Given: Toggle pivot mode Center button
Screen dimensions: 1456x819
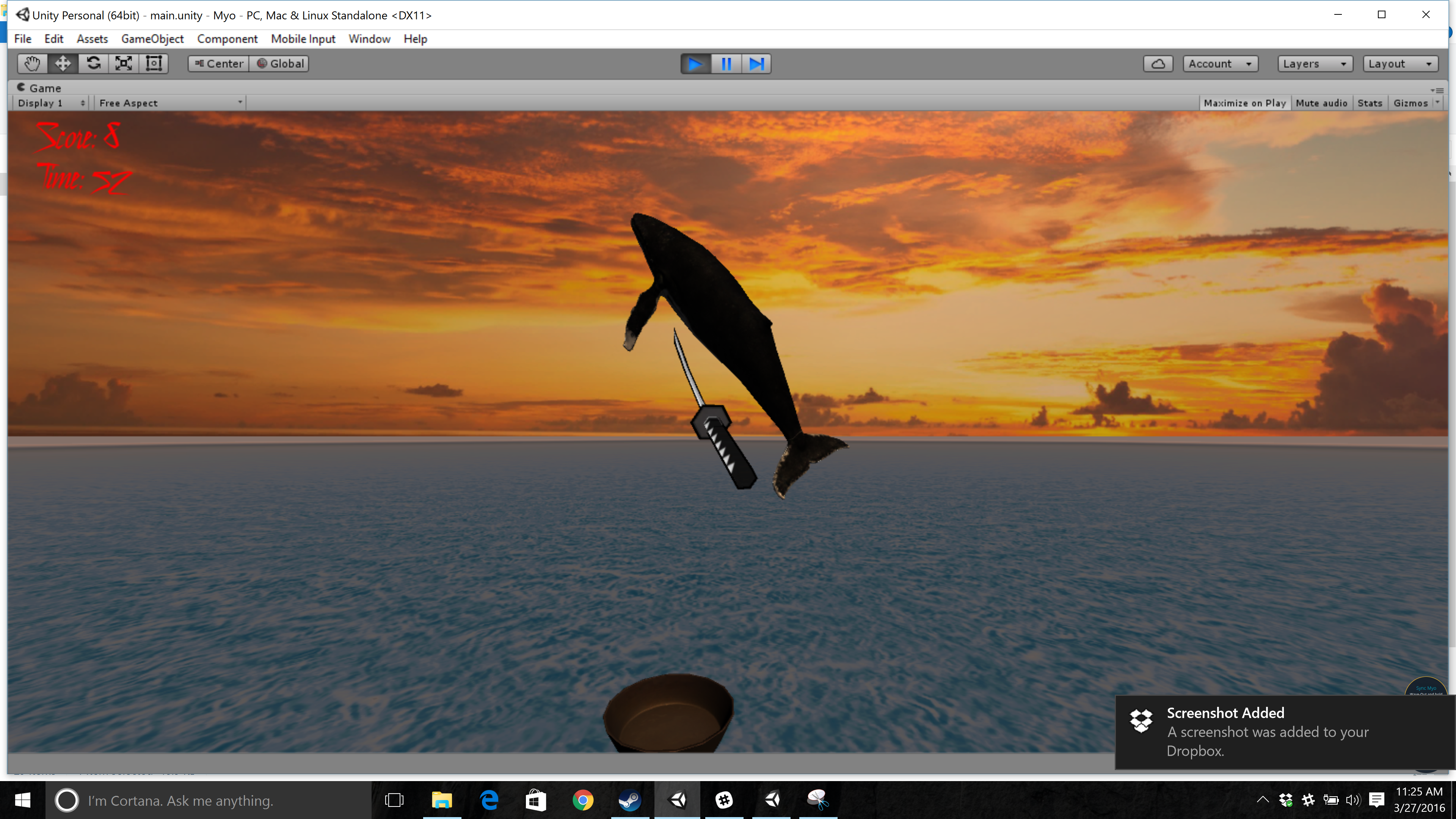Looking at the screenshot, I should point(219,63).
